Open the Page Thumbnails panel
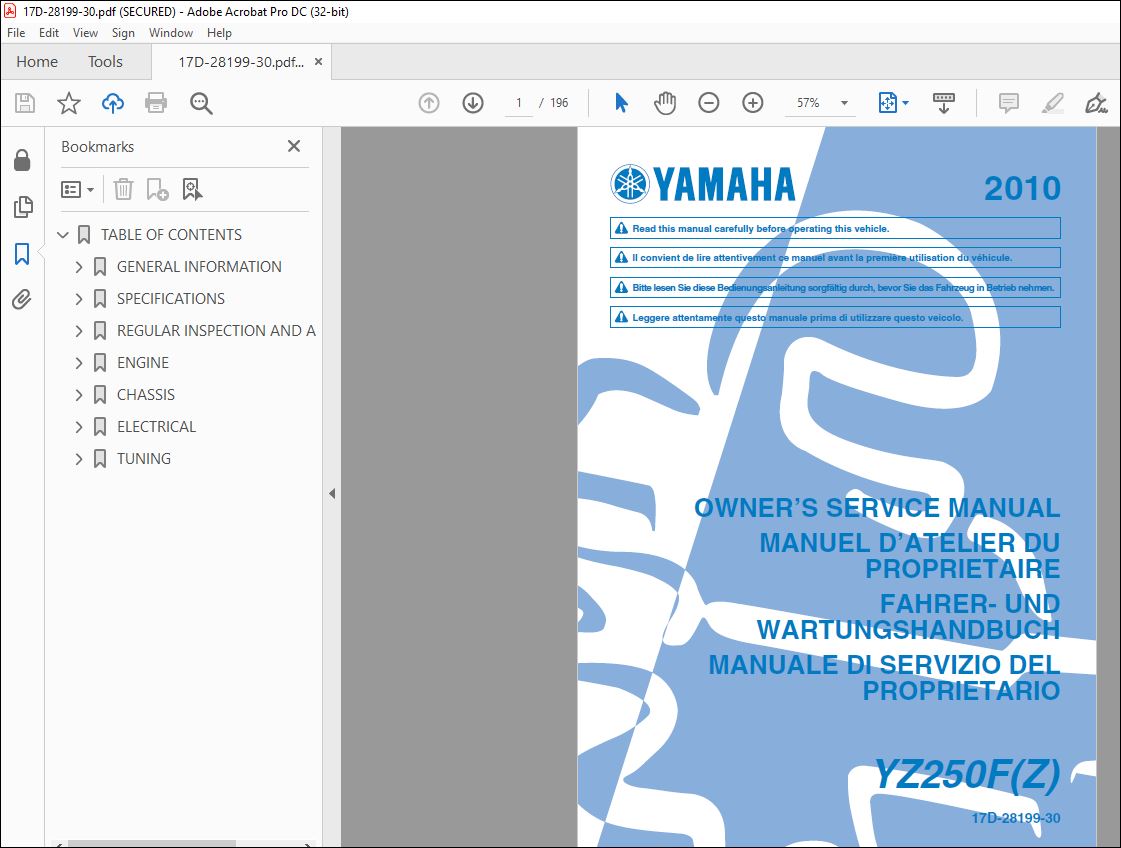Image resolution: width=1121 pixels, height=848 pixels. pos(23,207)
